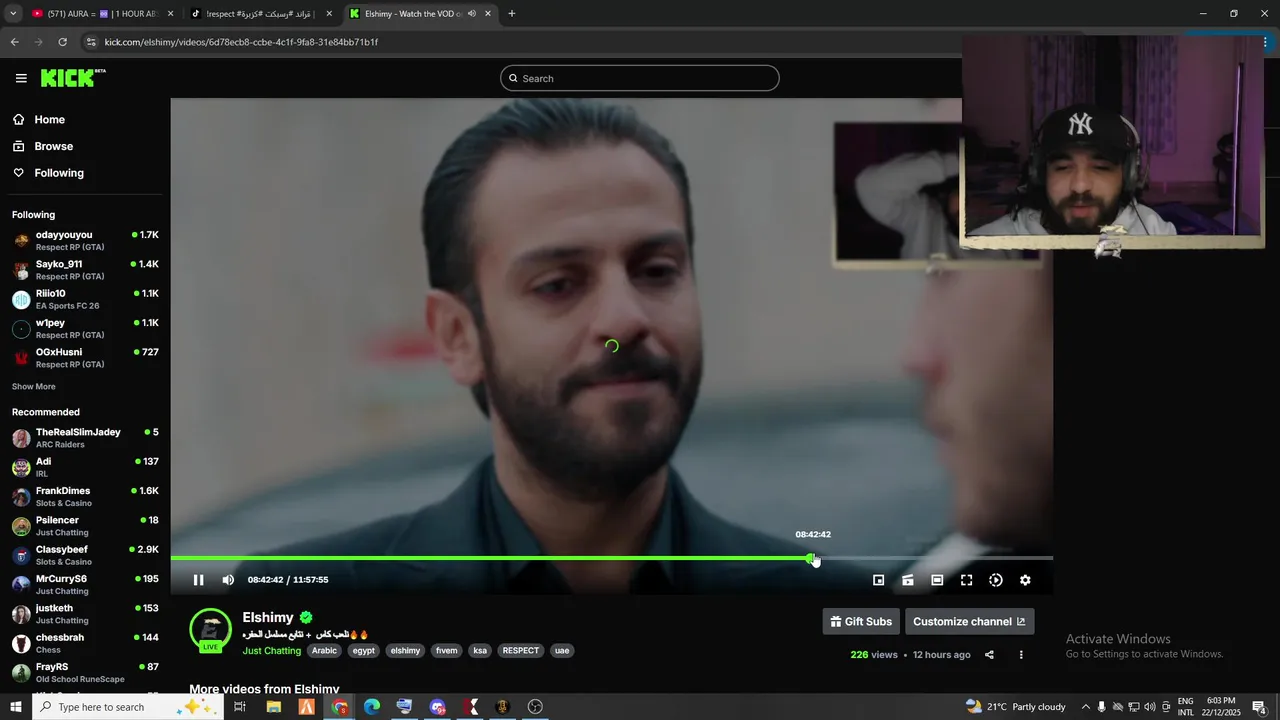
Task: Open the Just Chatting category link
Action: coord(272,651)
